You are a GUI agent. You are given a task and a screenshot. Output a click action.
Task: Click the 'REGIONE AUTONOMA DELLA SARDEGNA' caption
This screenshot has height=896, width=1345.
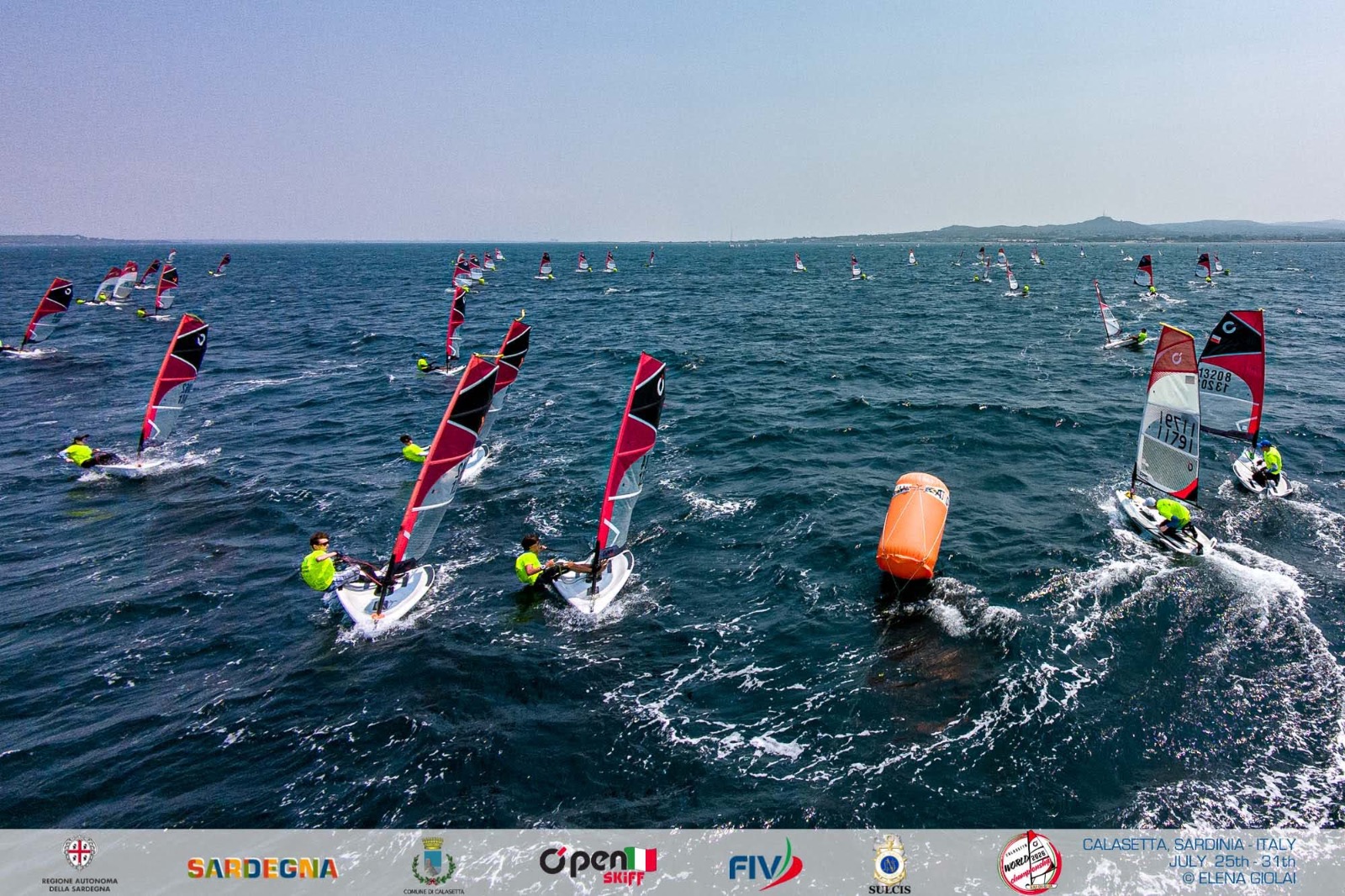click(x=80, y=884)
